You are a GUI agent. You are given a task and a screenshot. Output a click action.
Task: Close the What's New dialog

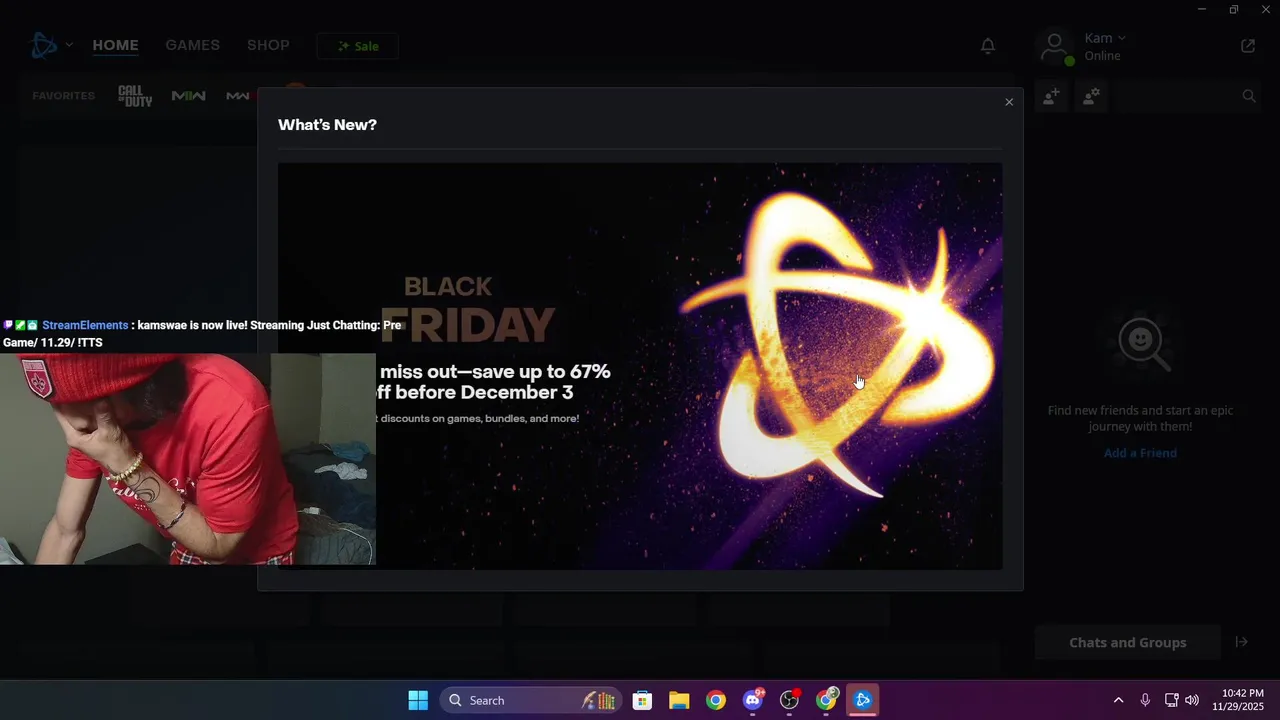pos(1009,102)
